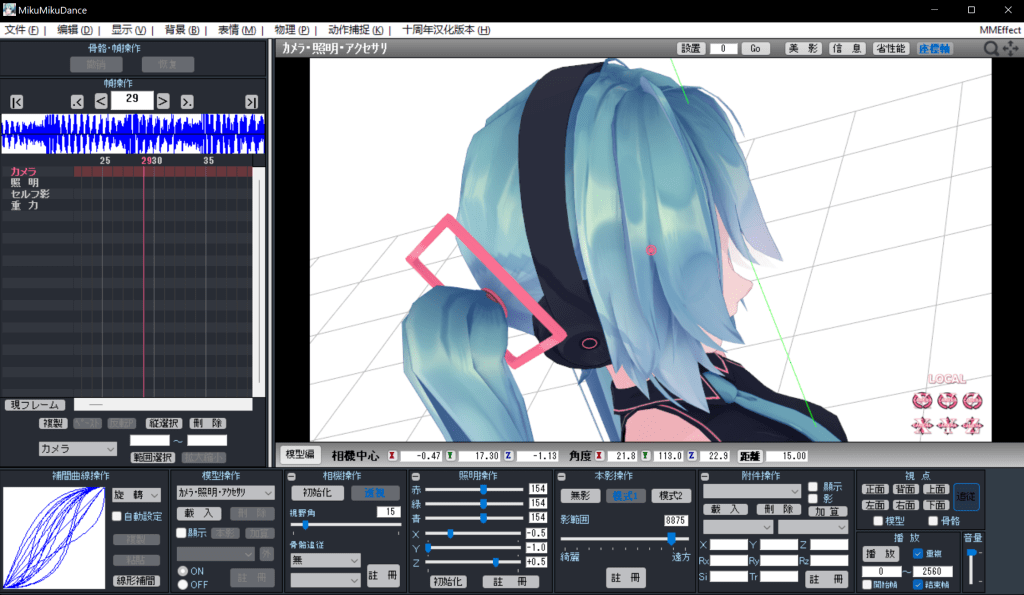Open the 旋轉 interpolation curve dropdown

[x=136, y=495]
